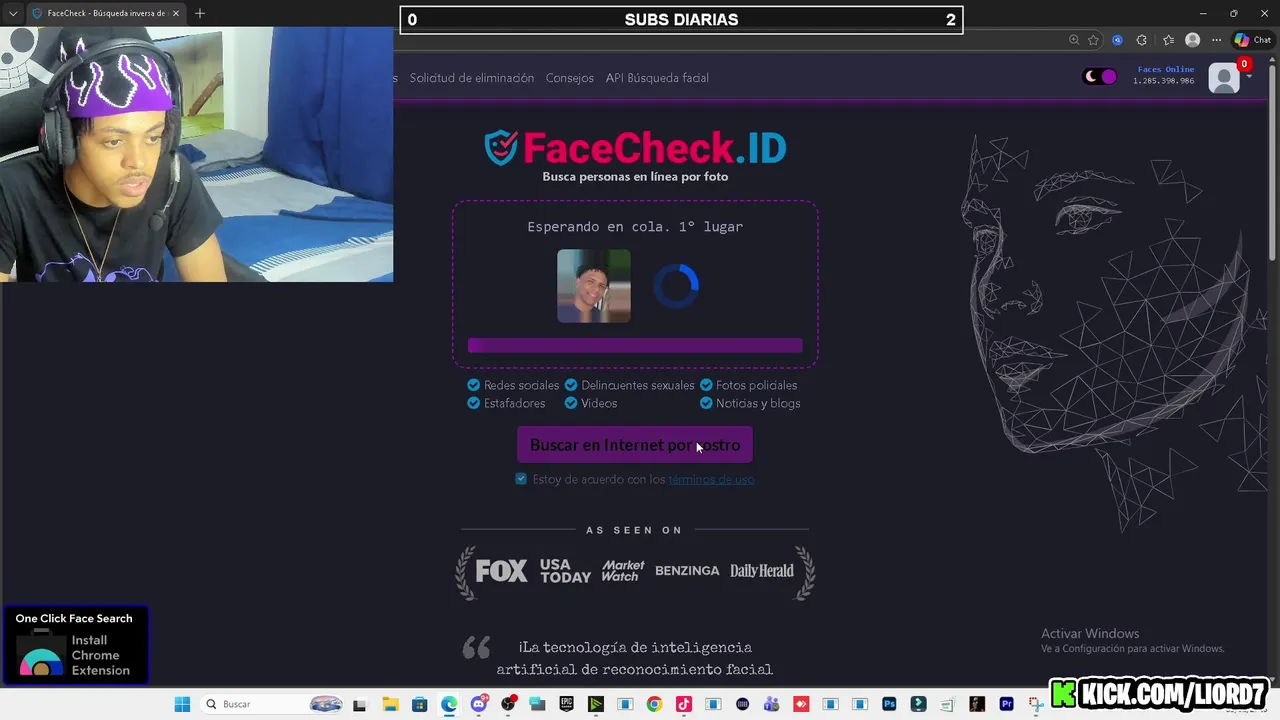Click the Esperando en cola status text

(x=635, y=227)
